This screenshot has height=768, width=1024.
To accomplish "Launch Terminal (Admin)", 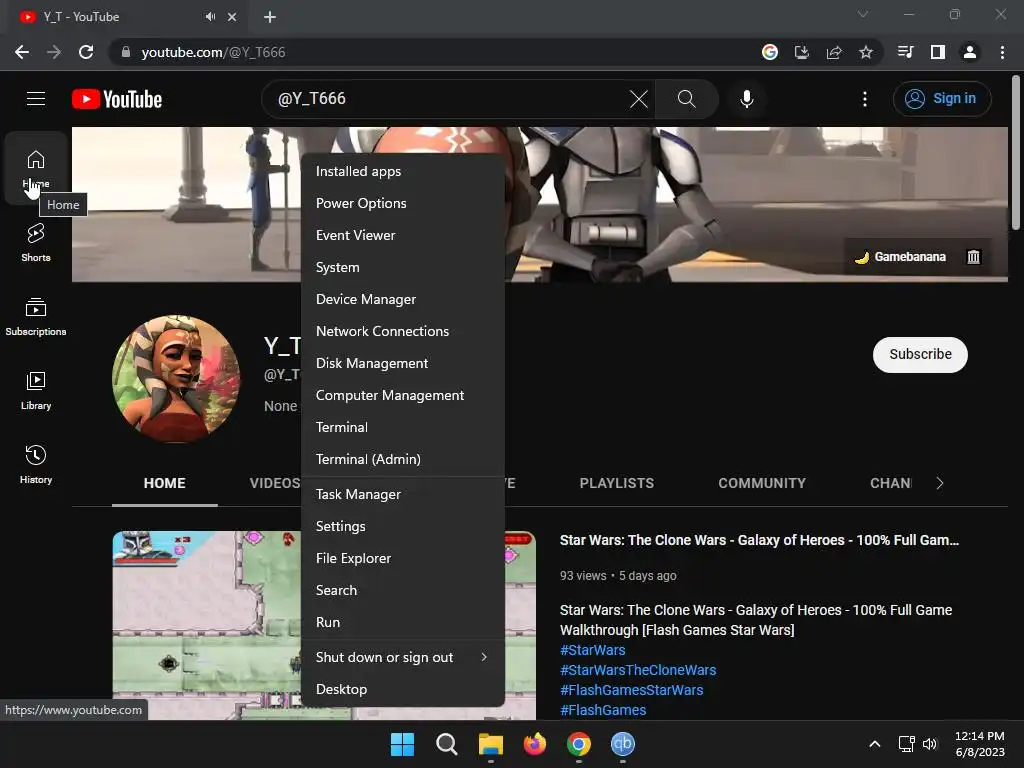I will (402, 459).
